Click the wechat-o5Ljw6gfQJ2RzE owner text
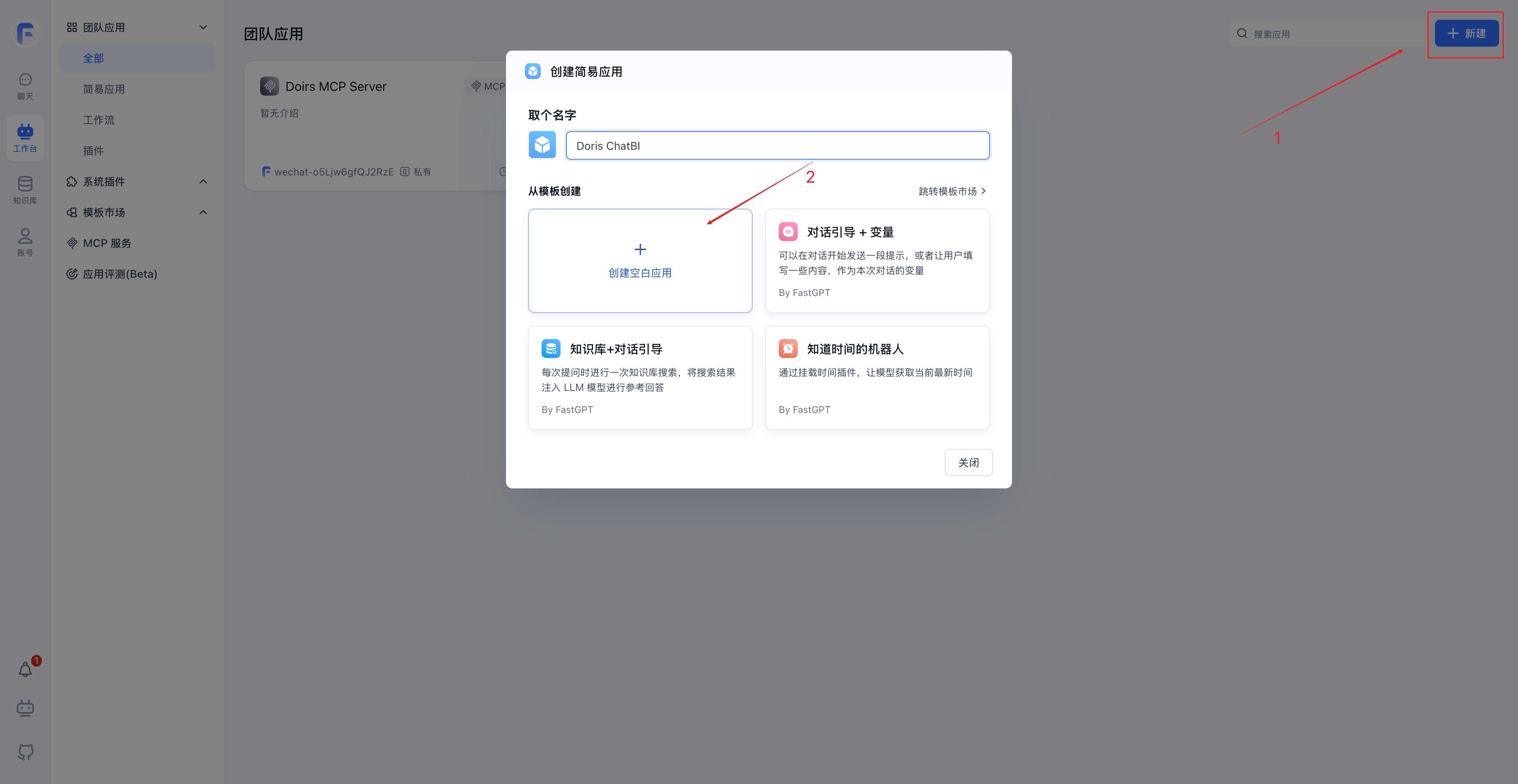This screenshot has height=784, width=1518. click(x=334, y=171)
